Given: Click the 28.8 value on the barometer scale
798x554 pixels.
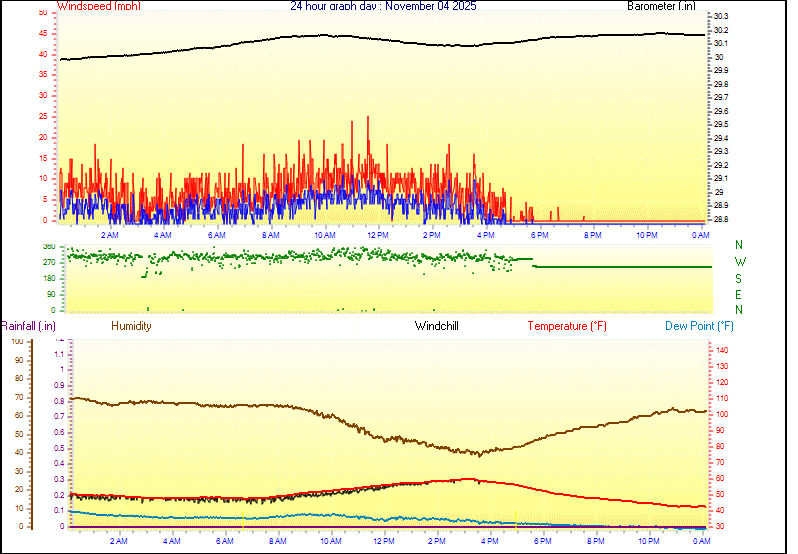Looking at the screenshot, I should (721, 219).
